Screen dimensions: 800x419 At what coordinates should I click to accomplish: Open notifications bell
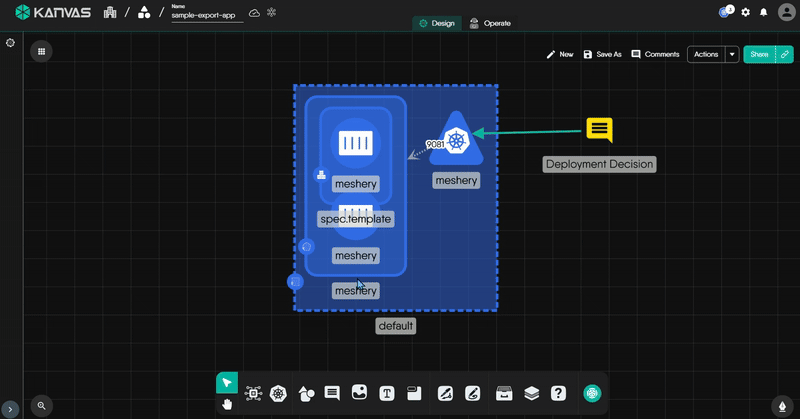(764, 13)
